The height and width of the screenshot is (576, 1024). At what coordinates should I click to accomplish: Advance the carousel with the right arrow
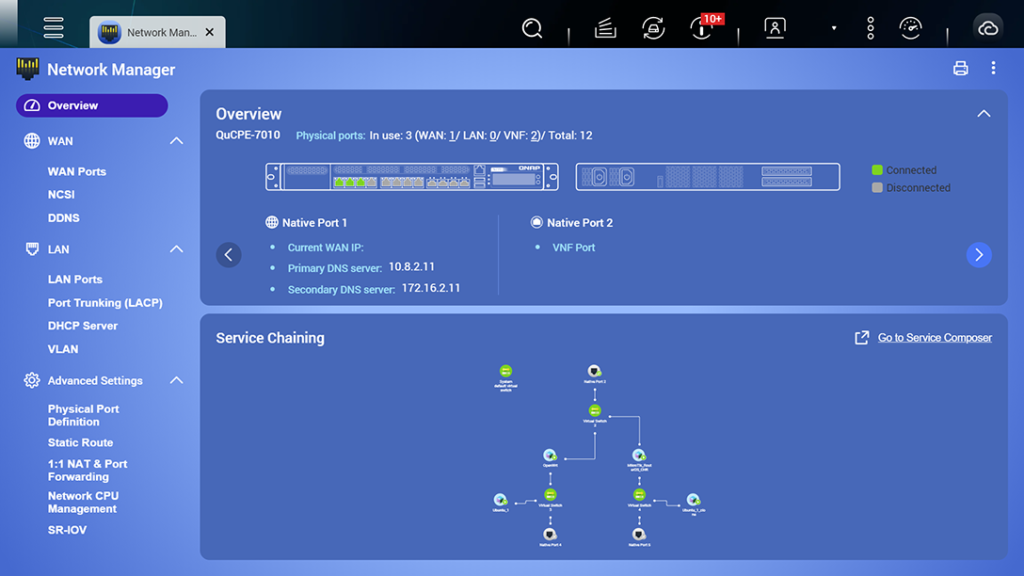[979, 254]
